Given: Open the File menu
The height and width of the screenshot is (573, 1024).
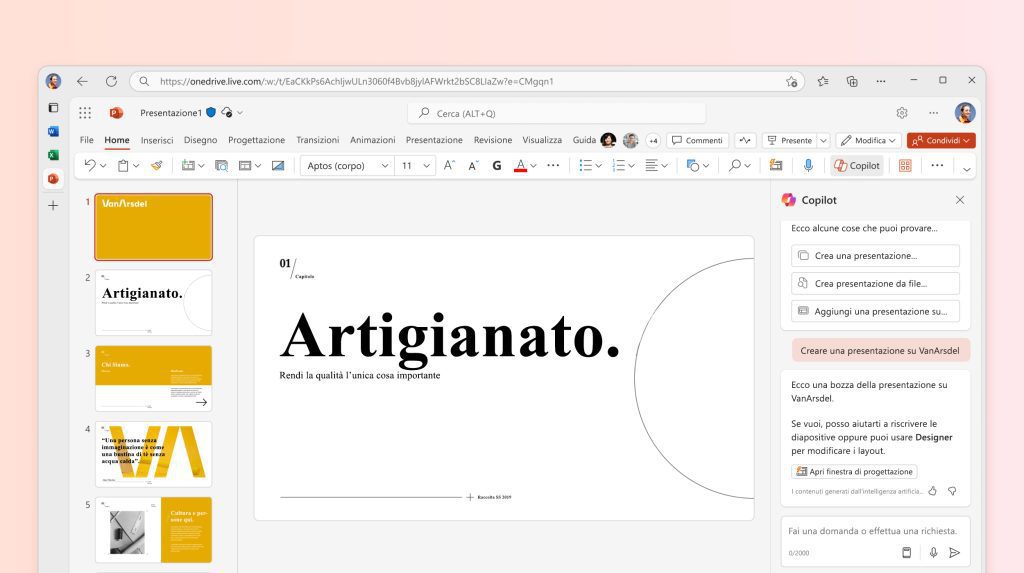Looking at the screenshot, I should [x=86, y=140].
